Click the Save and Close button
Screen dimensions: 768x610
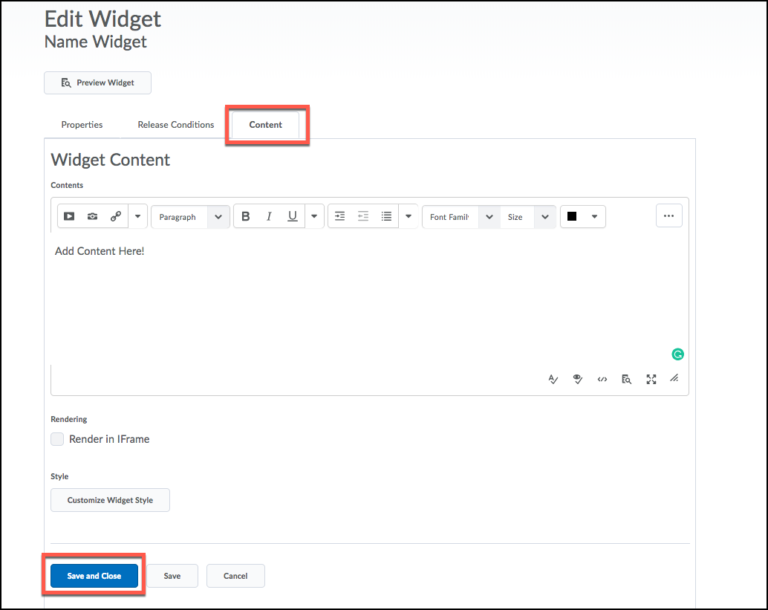(x=94, y=576)
